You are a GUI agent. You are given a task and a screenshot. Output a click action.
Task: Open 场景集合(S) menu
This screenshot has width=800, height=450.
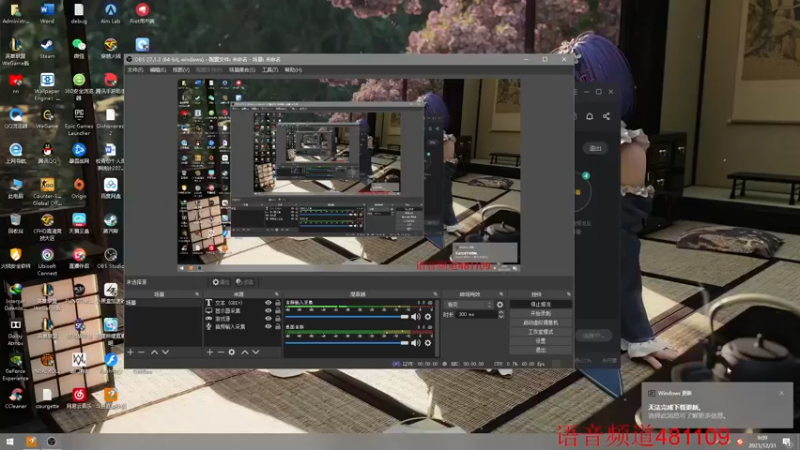[242, 70]
